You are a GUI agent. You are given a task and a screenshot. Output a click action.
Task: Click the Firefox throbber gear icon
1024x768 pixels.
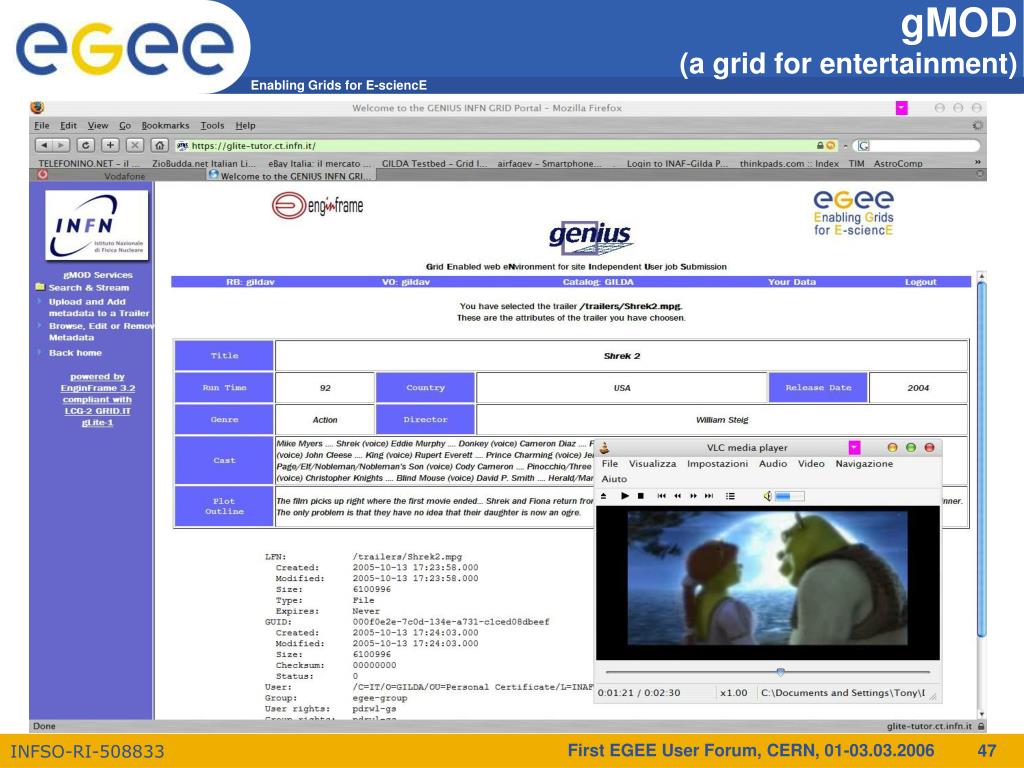(977, 125)
